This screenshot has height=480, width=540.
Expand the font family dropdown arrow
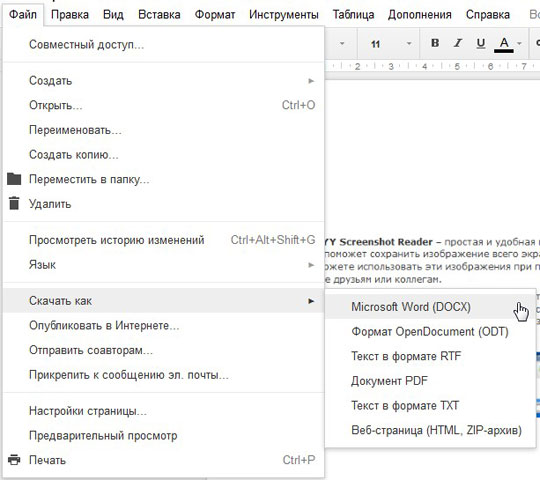342,44
